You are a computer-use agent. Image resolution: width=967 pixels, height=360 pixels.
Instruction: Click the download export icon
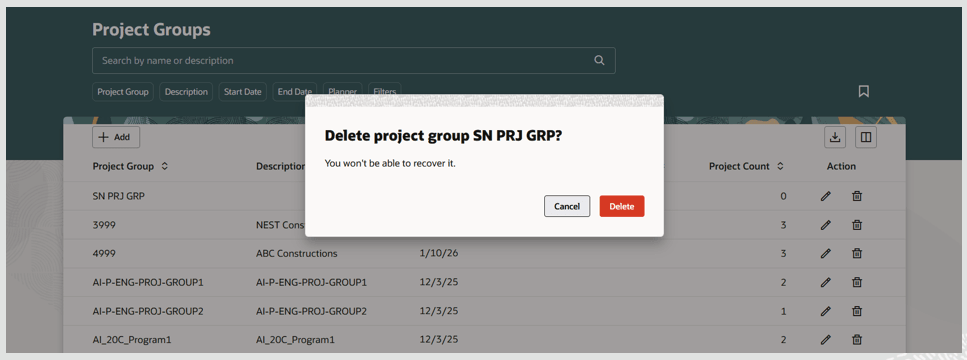(835, 137)
